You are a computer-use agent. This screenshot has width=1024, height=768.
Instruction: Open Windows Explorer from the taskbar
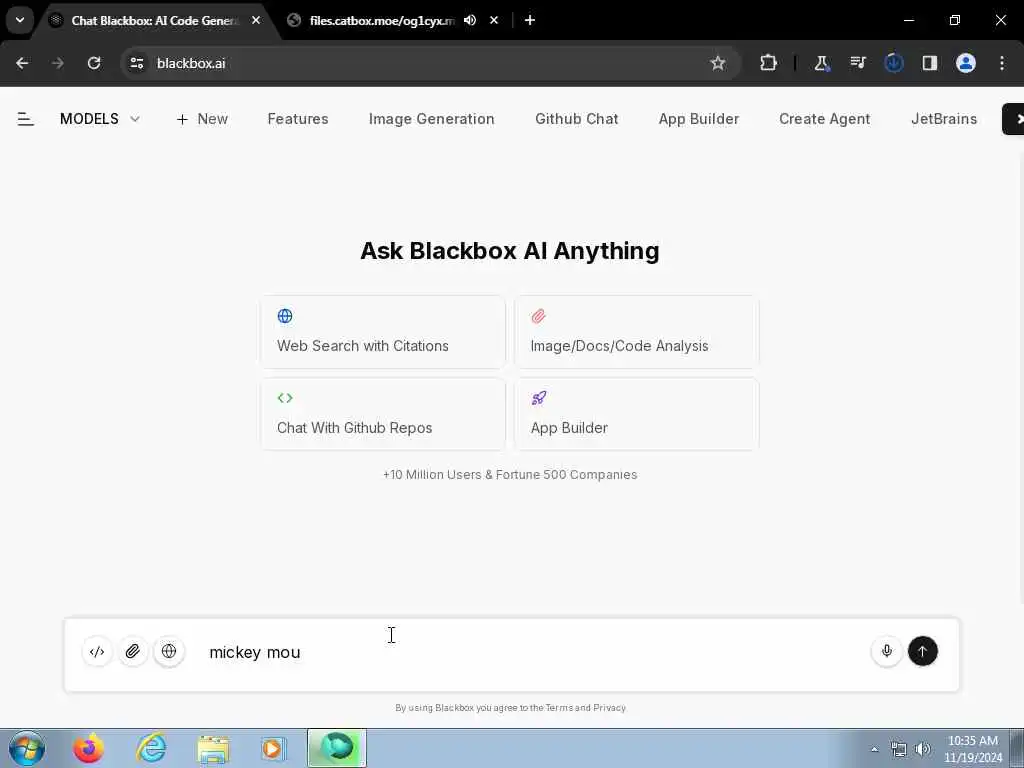pos(213,748)
